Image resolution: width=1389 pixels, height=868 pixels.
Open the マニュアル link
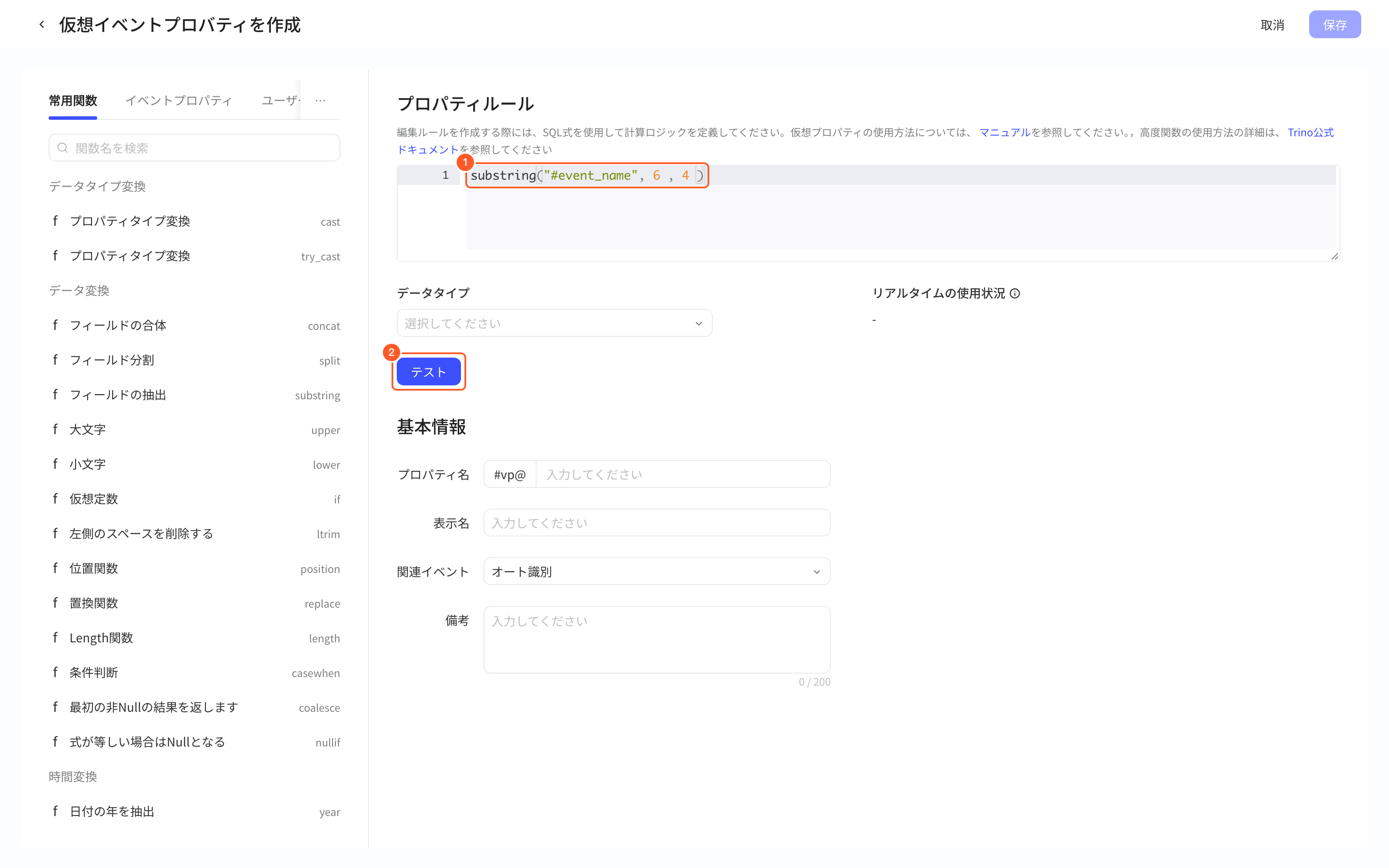pyautogui.click(x=1004, y=133)
